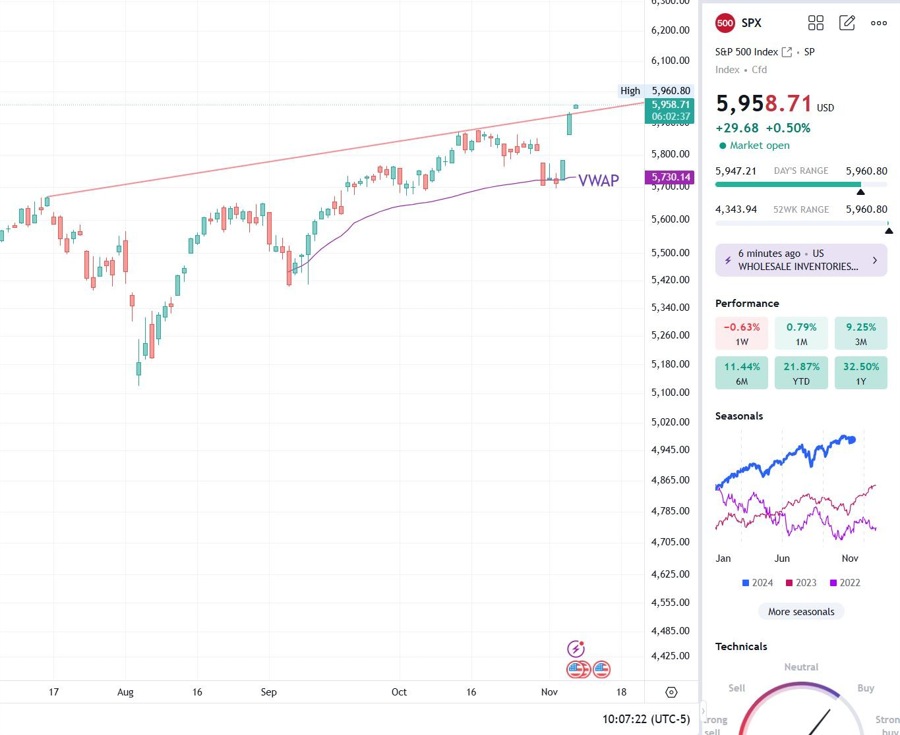The height and width of the screenshot is (735, 900).
Task: Click the Market open status link
Action: tap(757, 145)
